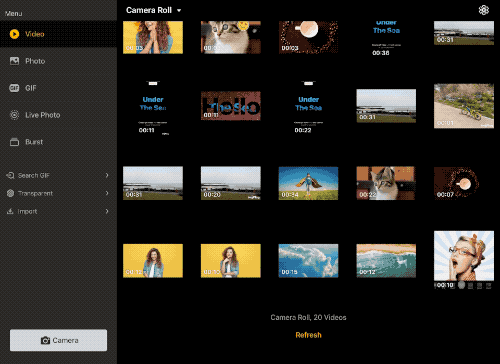Select the Video play icon in menu
500x364 pixels.
(14, 34)
